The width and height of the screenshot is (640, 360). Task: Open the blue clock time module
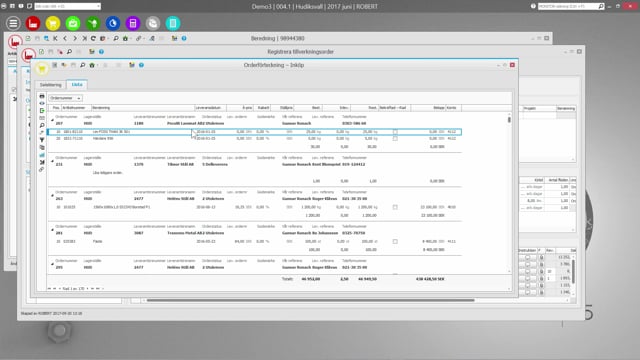coord(113,23)
